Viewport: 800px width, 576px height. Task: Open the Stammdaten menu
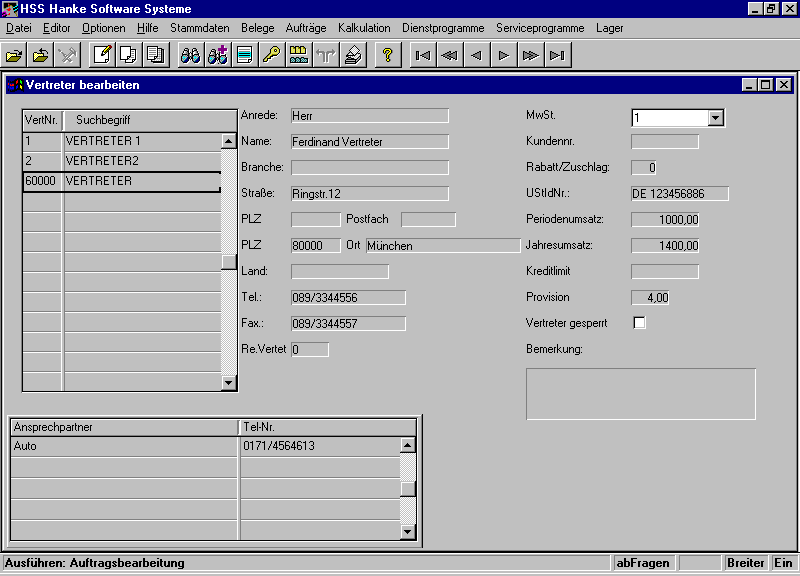coord(197,28)
